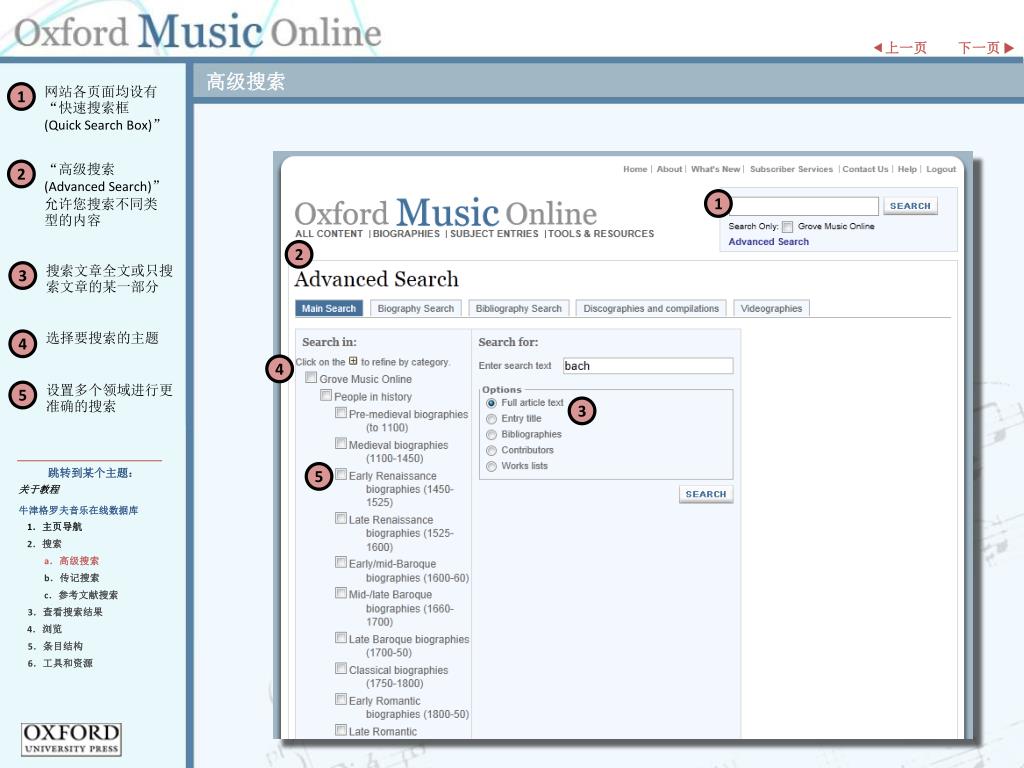Click the category refine plus icon
The width and height of the screenshot is (1024, 768).
353,361
